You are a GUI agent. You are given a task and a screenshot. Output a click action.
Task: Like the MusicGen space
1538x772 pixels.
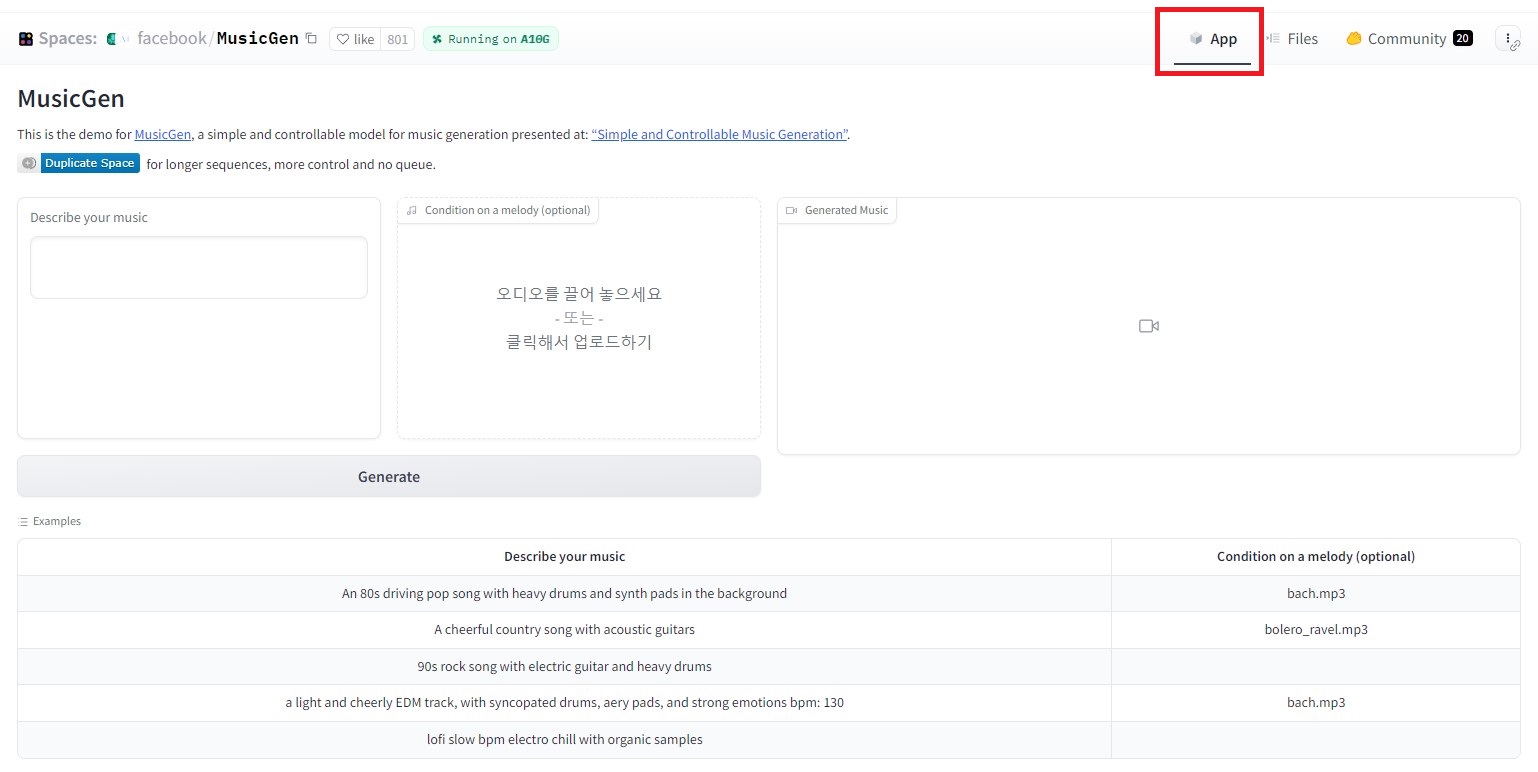(355, 39)
